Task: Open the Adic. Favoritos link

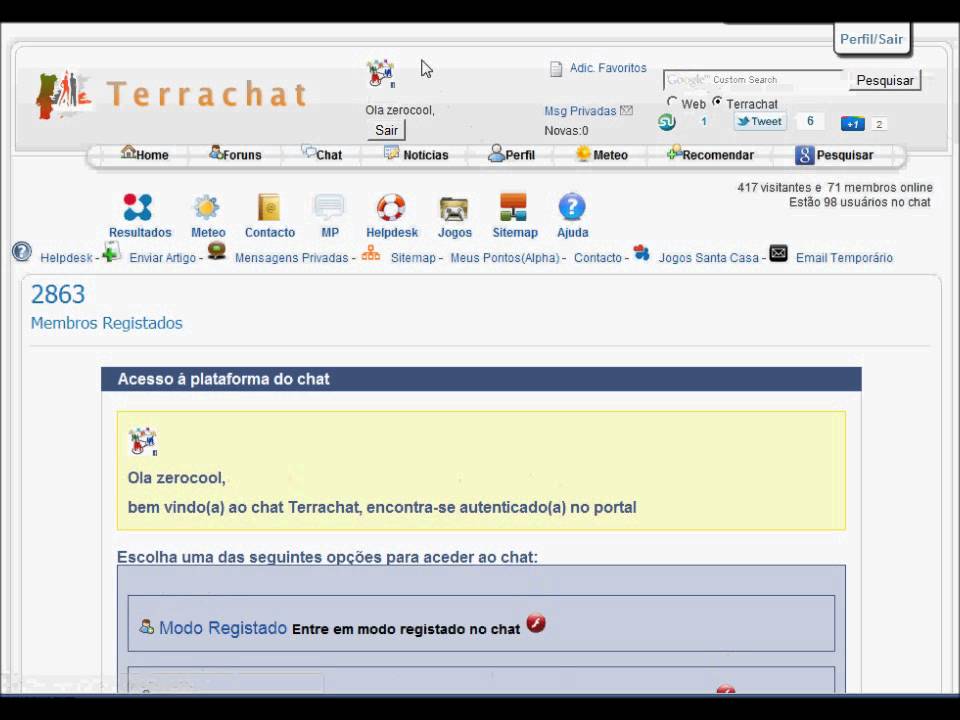Action: (608, 68)
